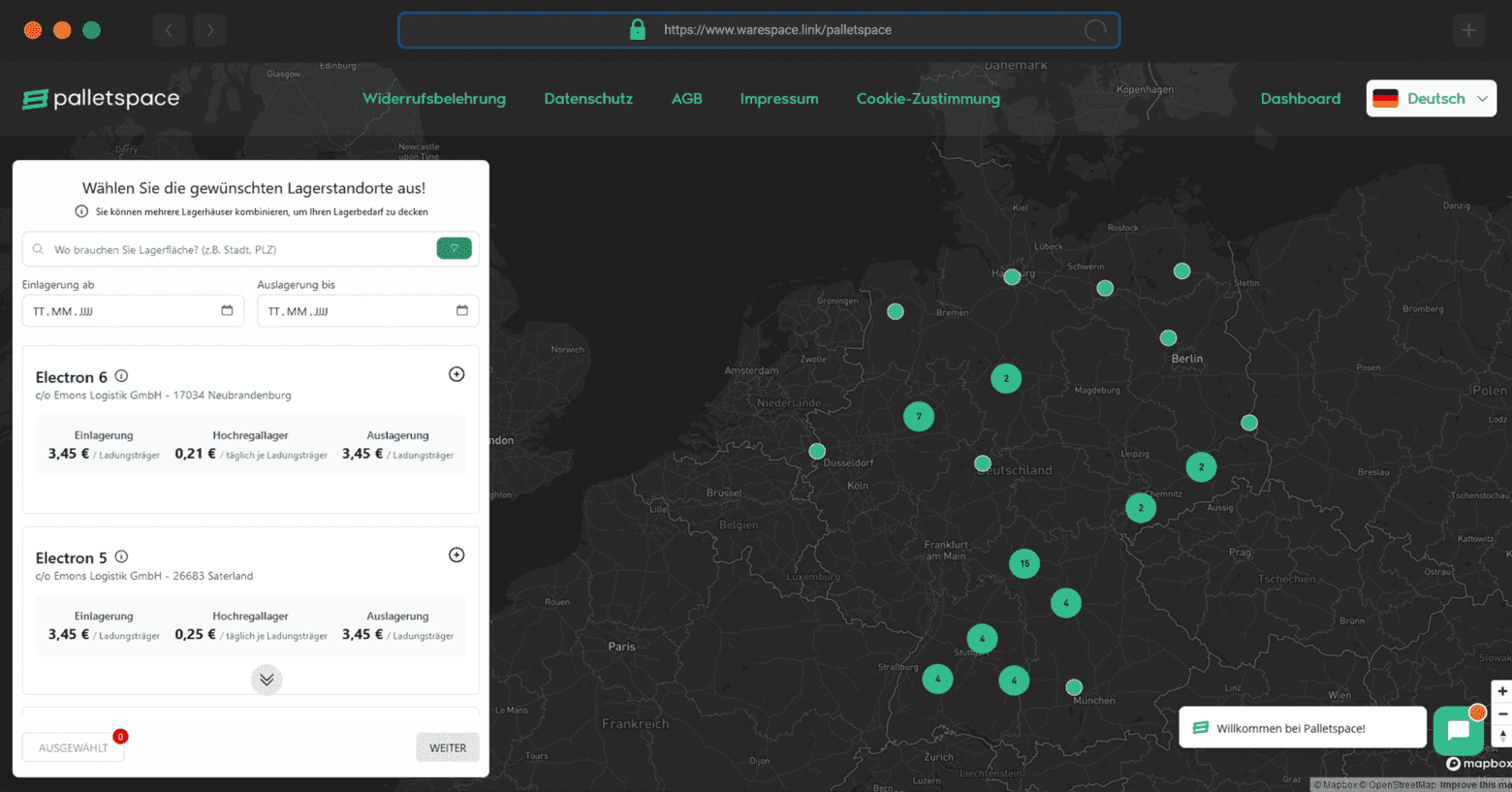Open cluster of 2 near Chemnitz
This screenshot has height=792, width=1512.
[x=1141, y=508]
